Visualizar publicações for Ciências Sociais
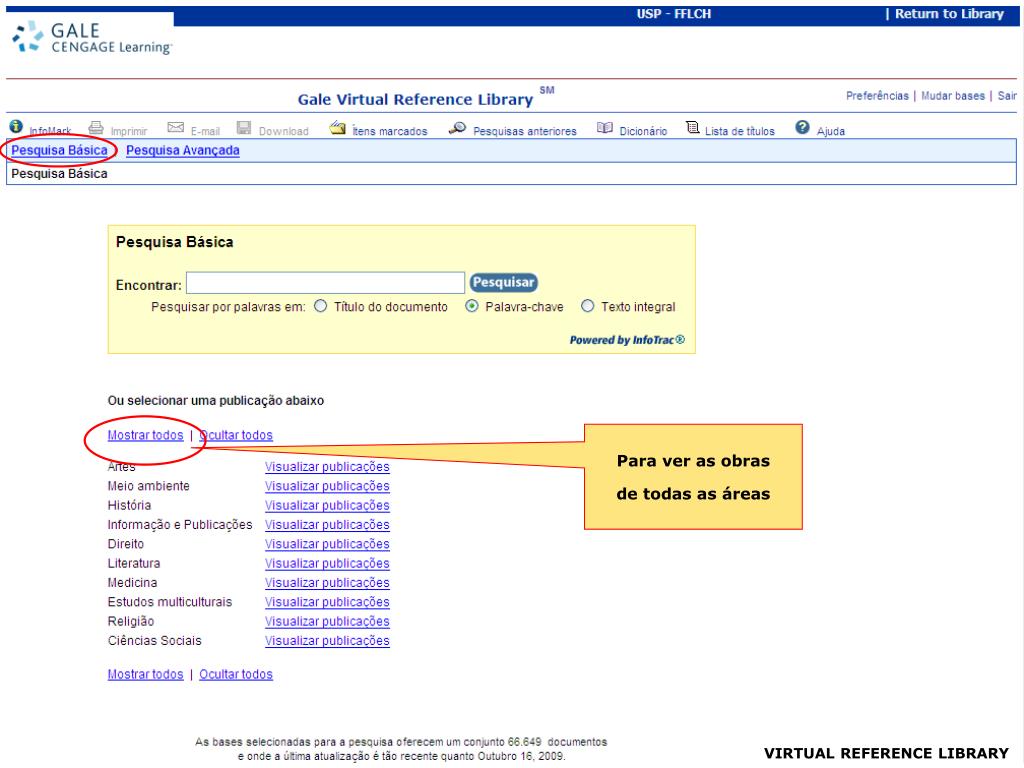The height and width of the screenshot is (768, 1024). tap(327, 641)
